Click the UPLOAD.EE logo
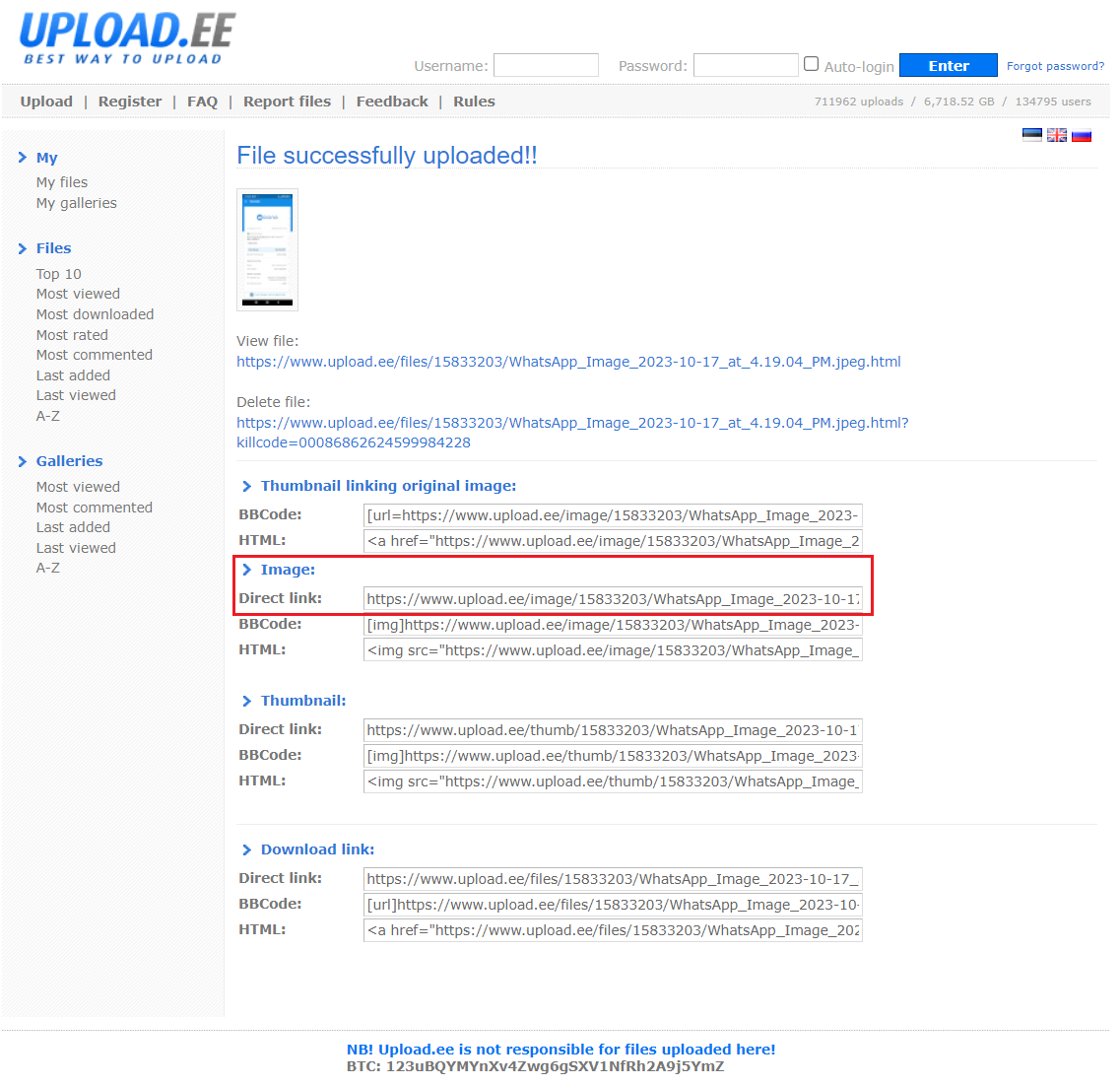This screenshot has width=1120, height=1086. [x=127, y=38]
